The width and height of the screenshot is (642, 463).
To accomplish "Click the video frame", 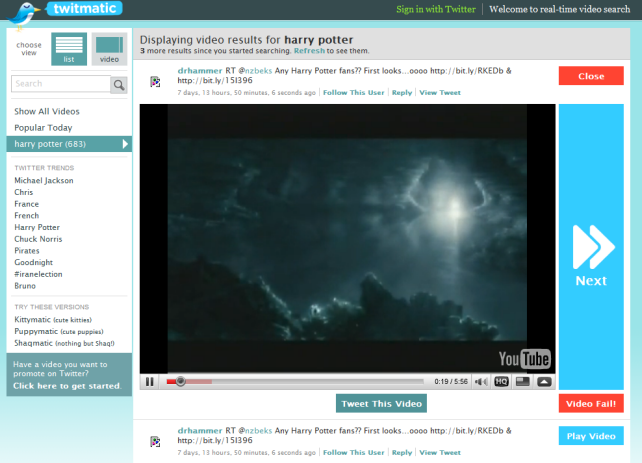I will click(x=347, y=239).
